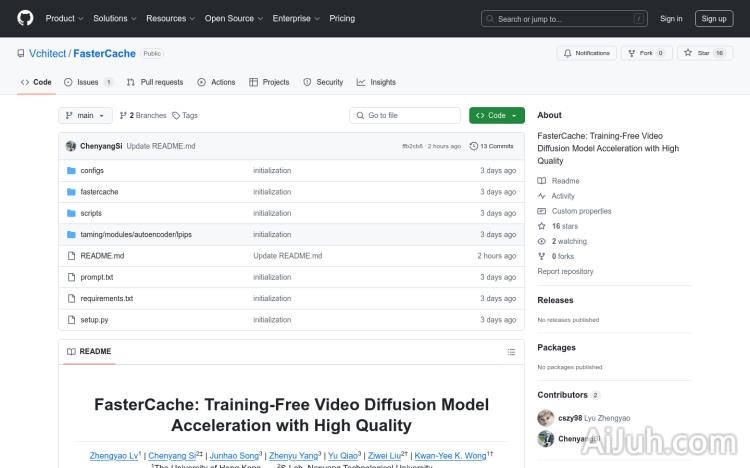Click the Sign up button

(714, 18)
